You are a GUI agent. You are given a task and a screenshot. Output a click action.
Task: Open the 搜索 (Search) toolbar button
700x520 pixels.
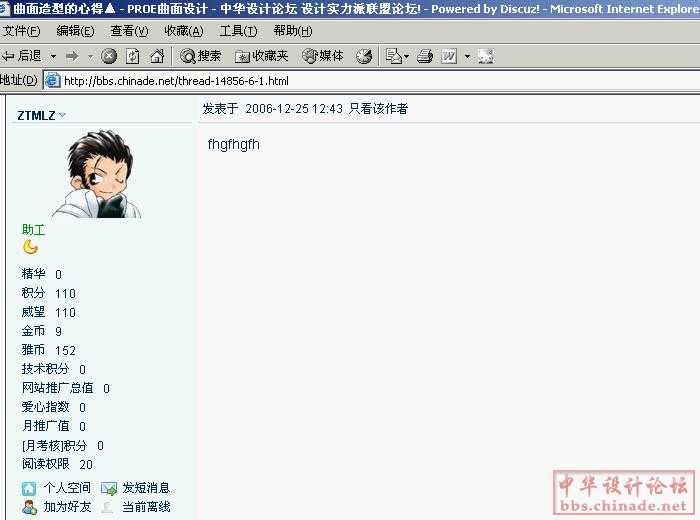tap(201, 56)
